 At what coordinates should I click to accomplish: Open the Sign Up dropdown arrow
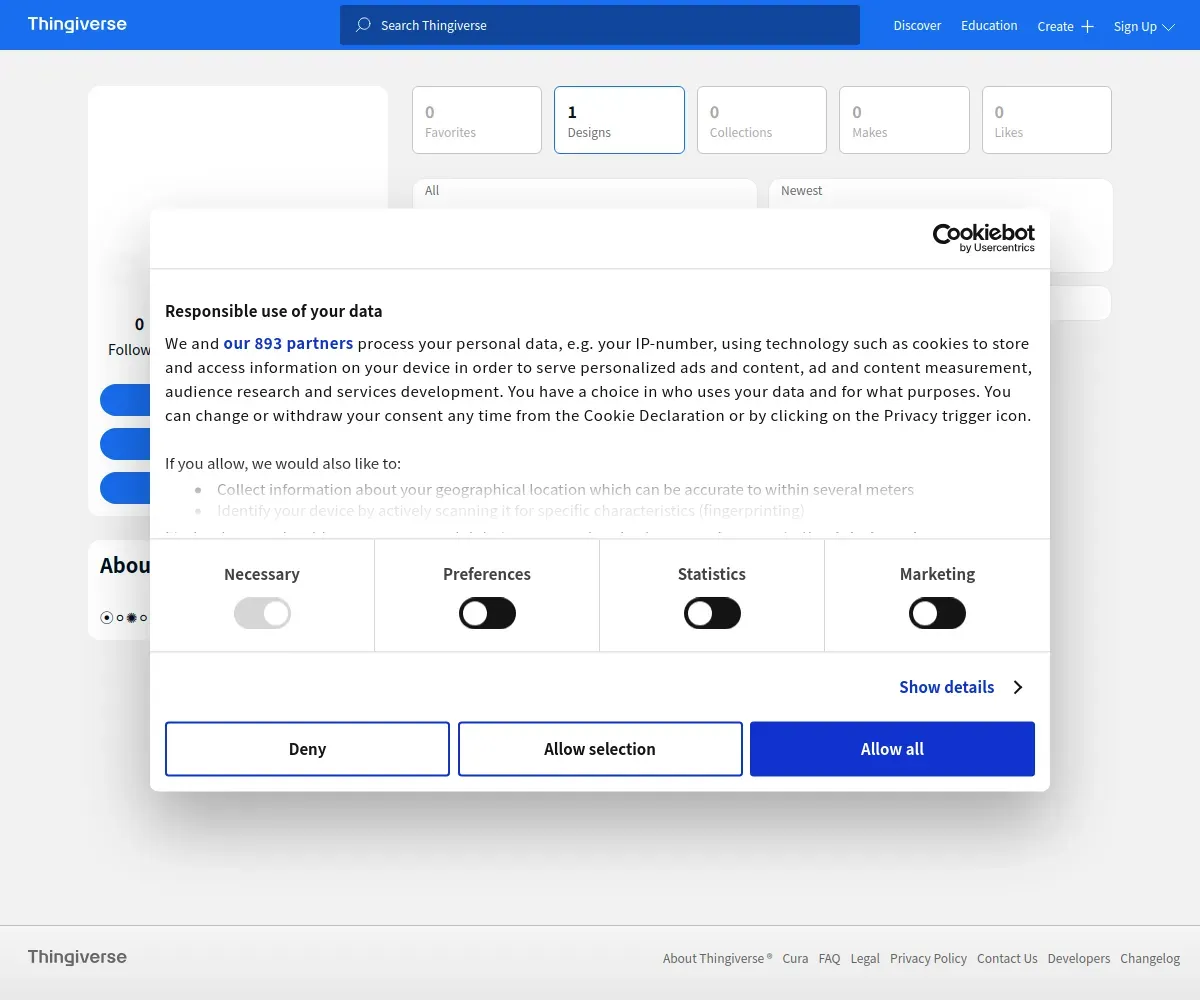click(1168, 27)
